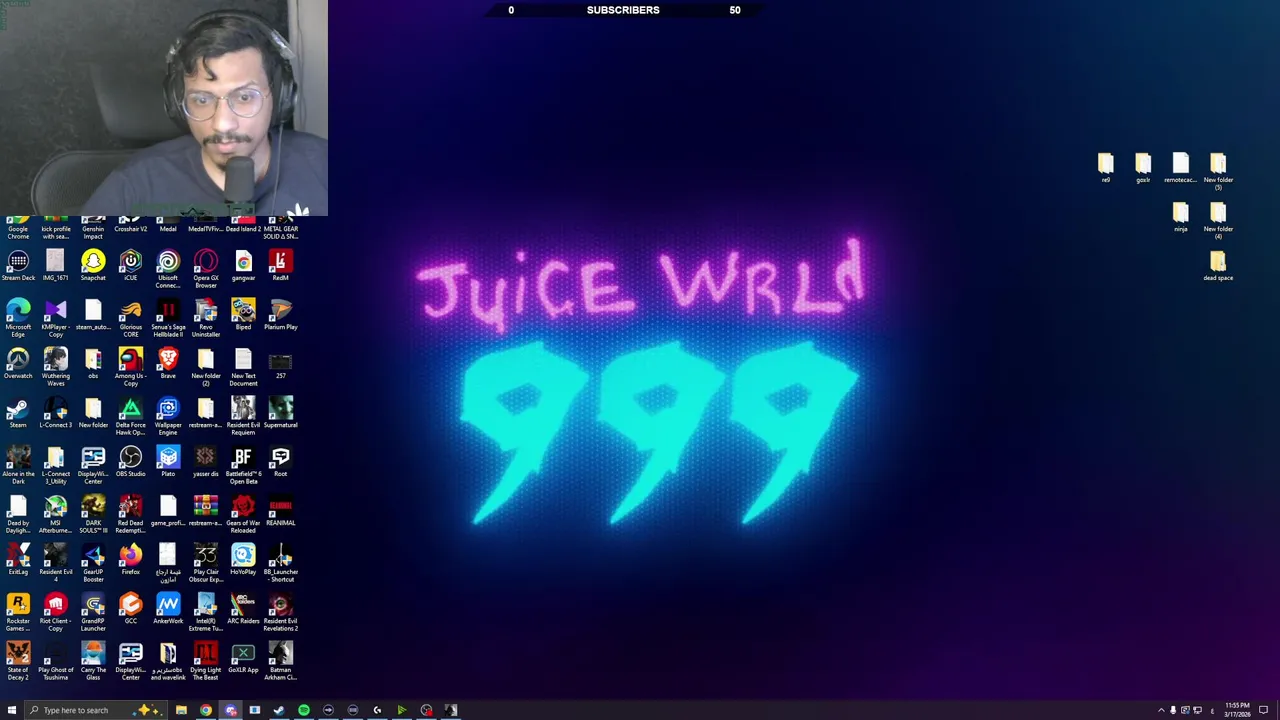Select Batman Arkham shortcut icon
1280x720 pixels.
pos(281,662)
